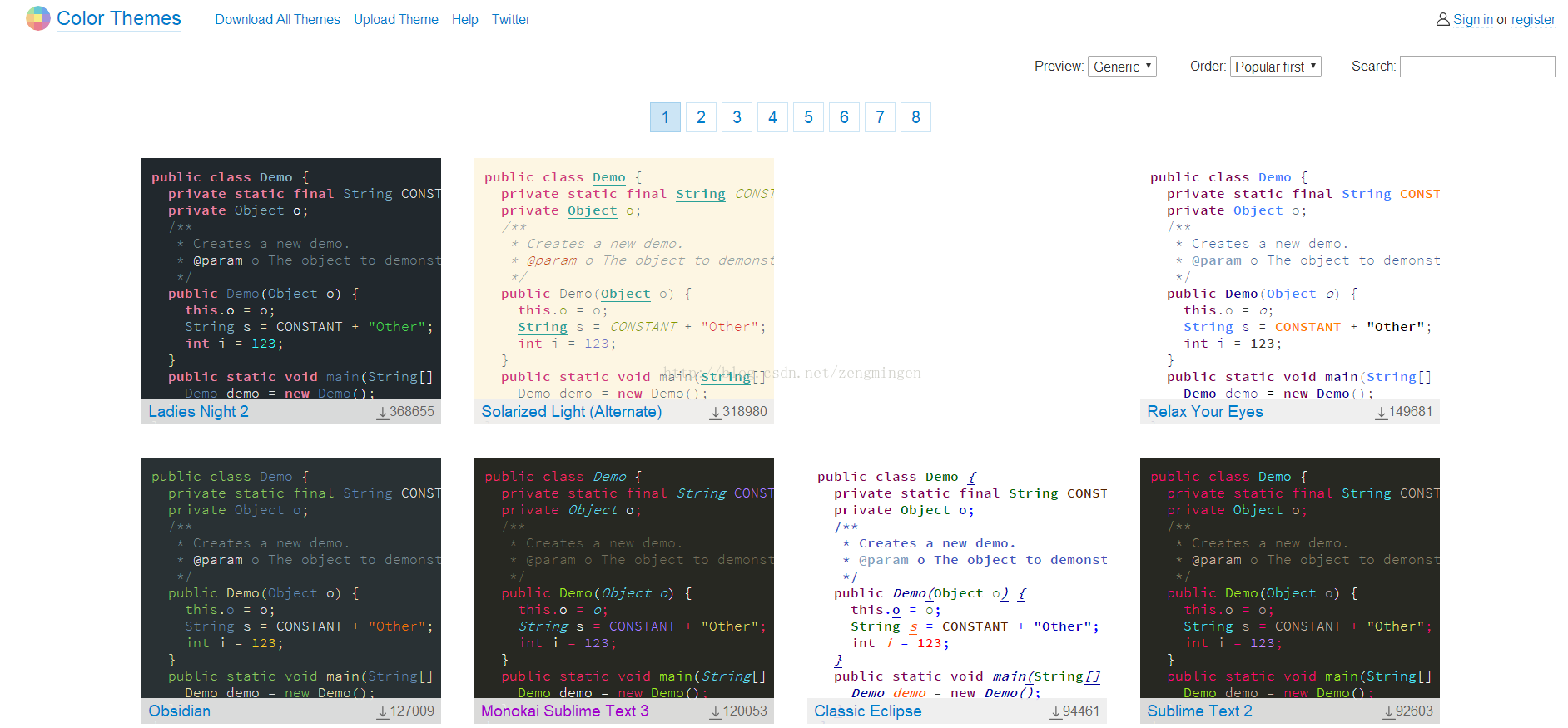
Task: Click the 92603 download count
Action: [1414, 711]
